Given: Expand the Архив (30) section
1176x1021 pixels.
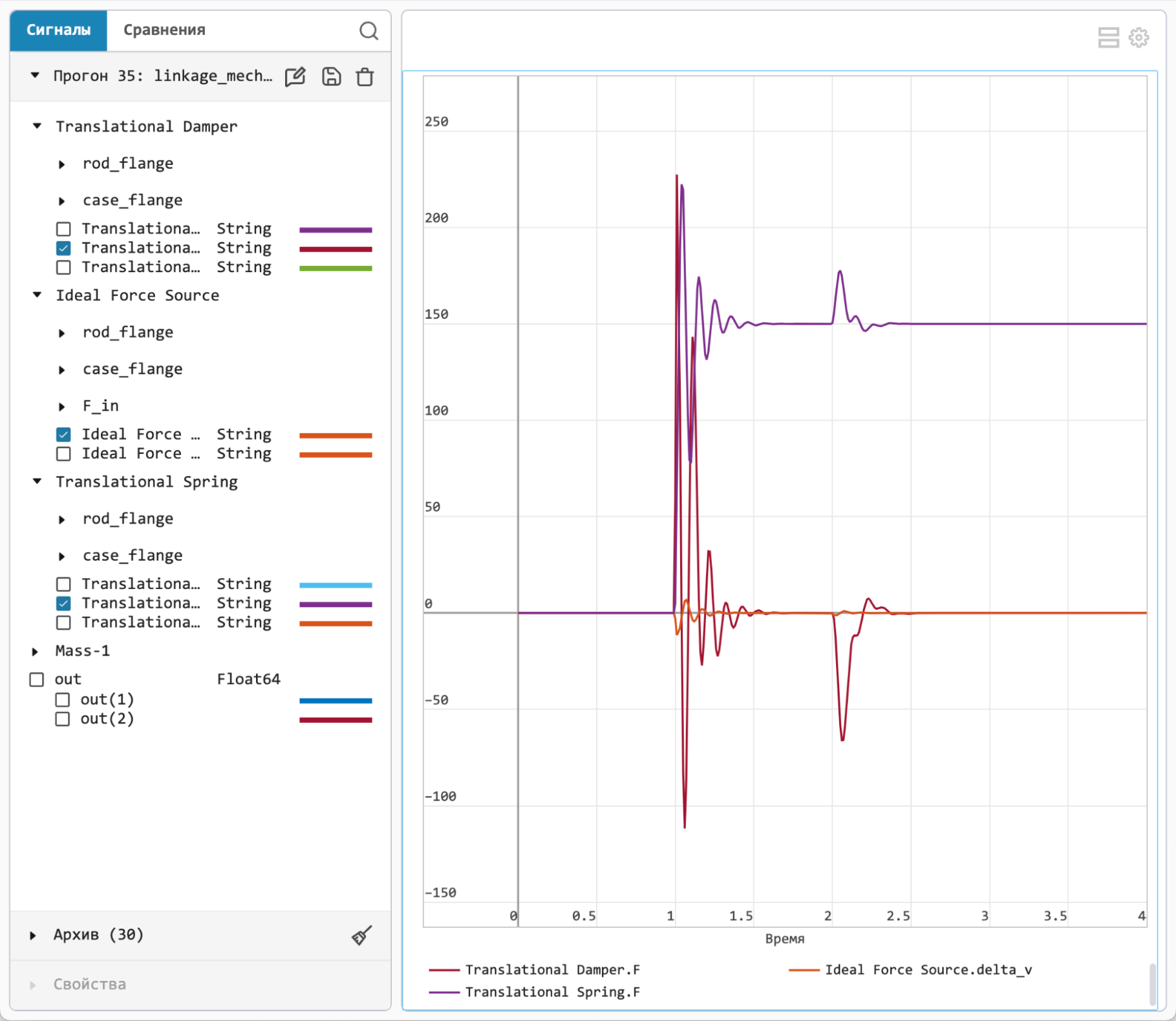Looking at the screenshot, I should click(x=33, y=935).
